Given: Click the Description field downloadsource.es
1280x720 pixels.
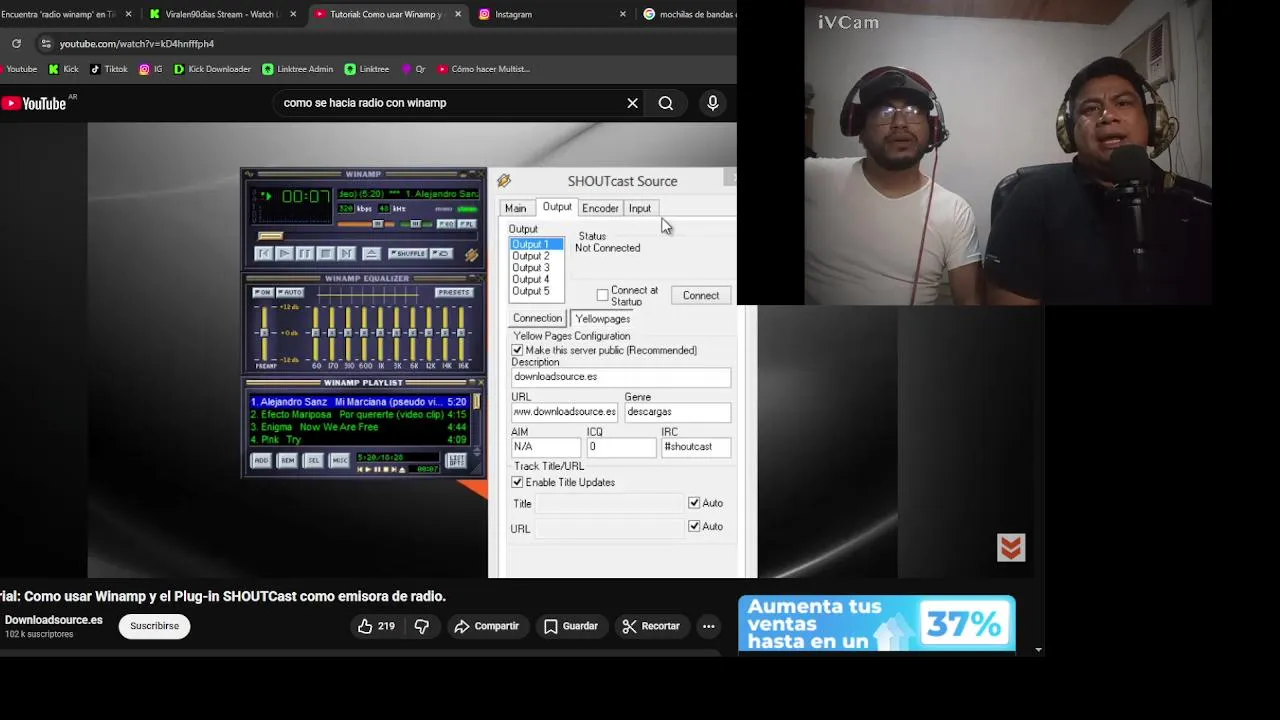Looking at the screenshot, I should click(621, 377).
